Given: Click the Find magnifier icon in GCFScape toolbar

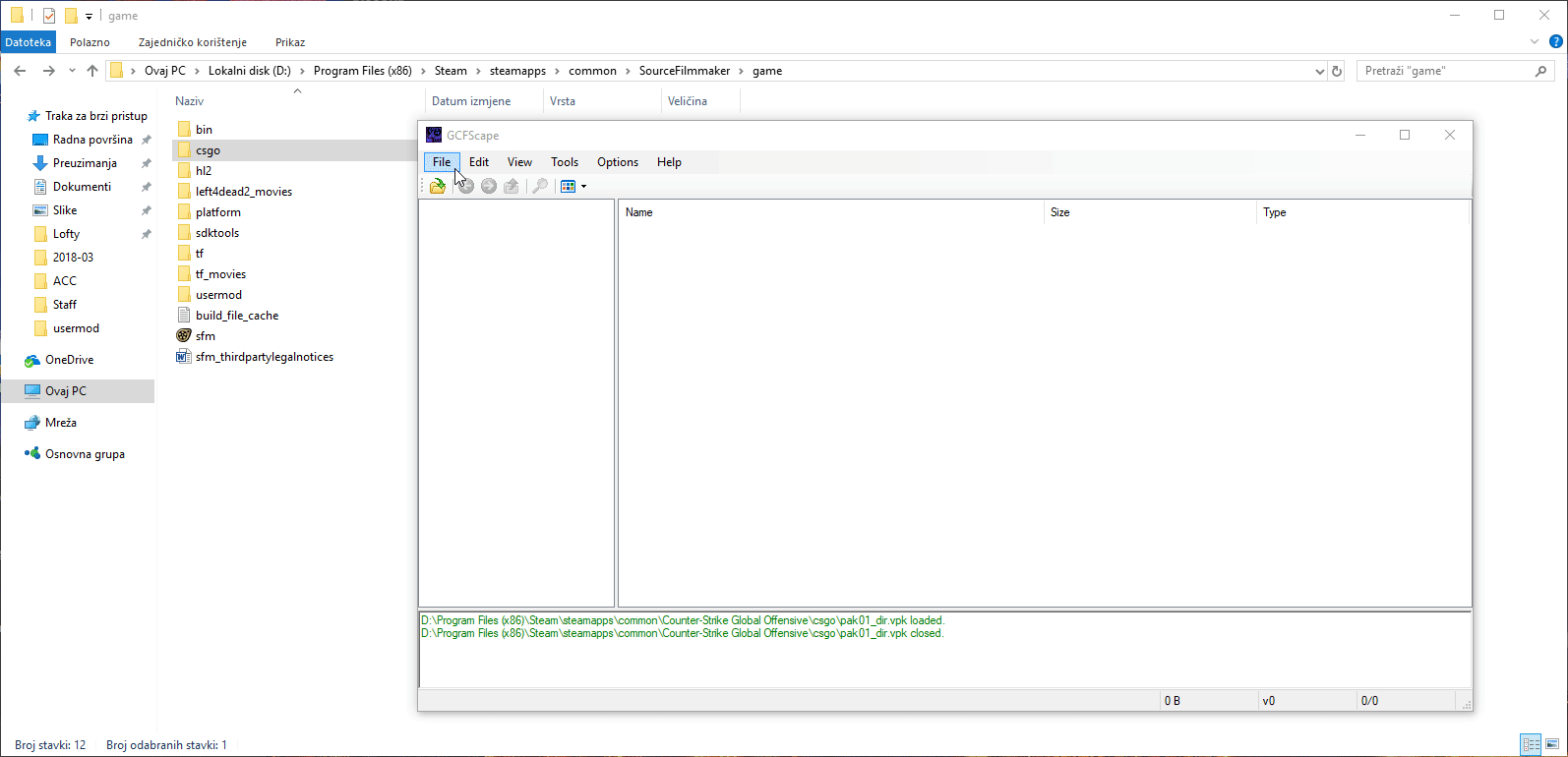Looking at the screenshot, I should pos(540,186).
